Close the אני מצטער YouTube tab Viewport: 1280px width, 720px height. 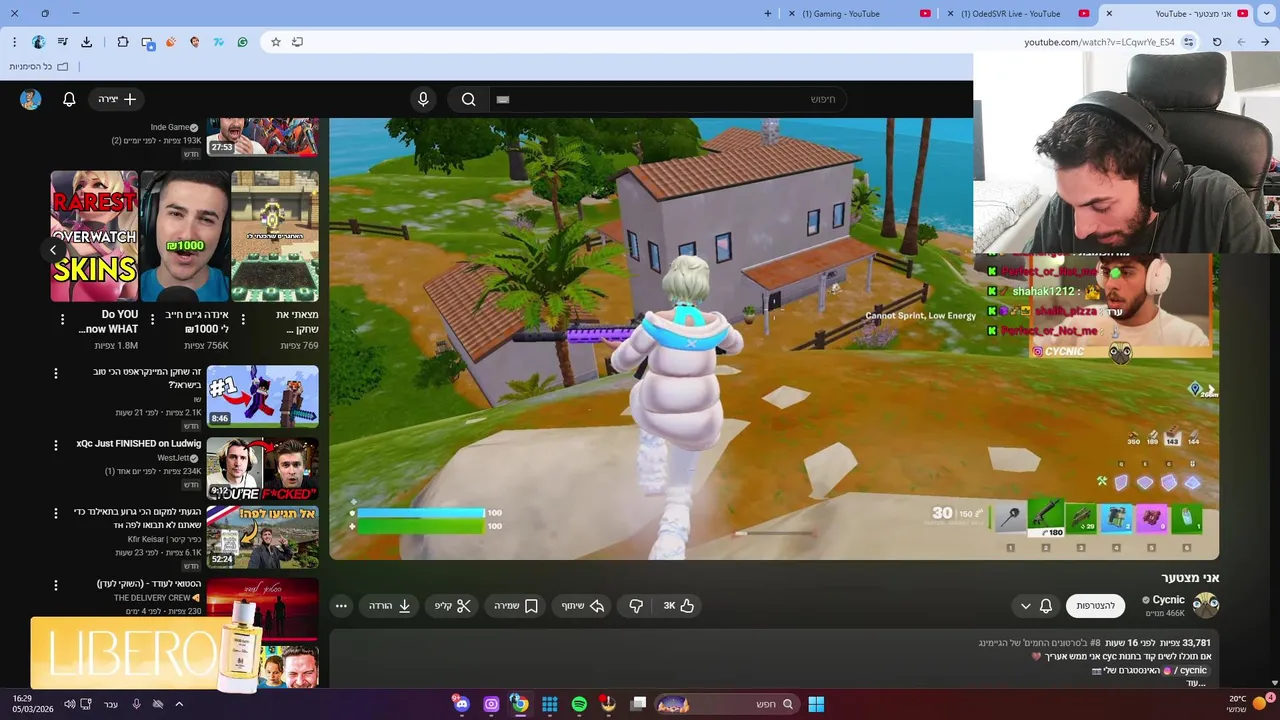pos(1108,14)
